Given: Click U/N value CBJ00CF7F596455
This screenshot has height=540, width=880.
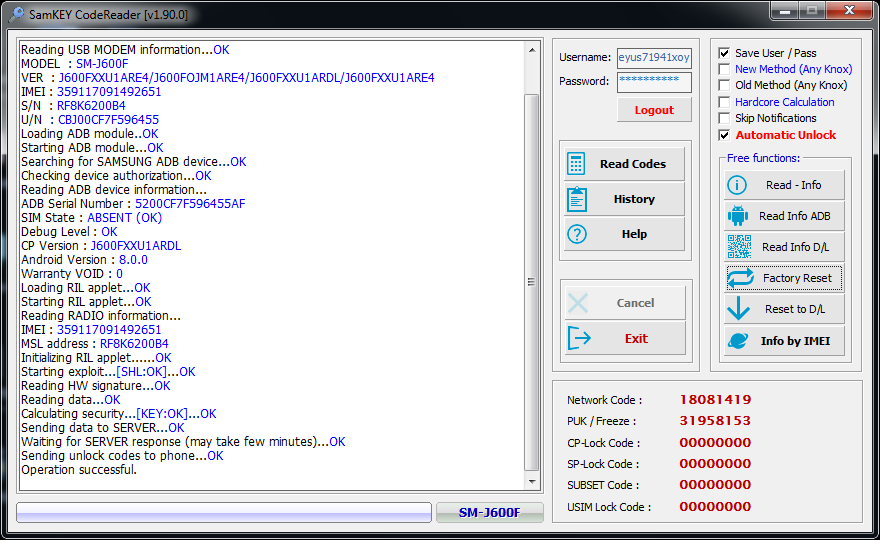Looking at the screenshot, I should pos(108,120).
